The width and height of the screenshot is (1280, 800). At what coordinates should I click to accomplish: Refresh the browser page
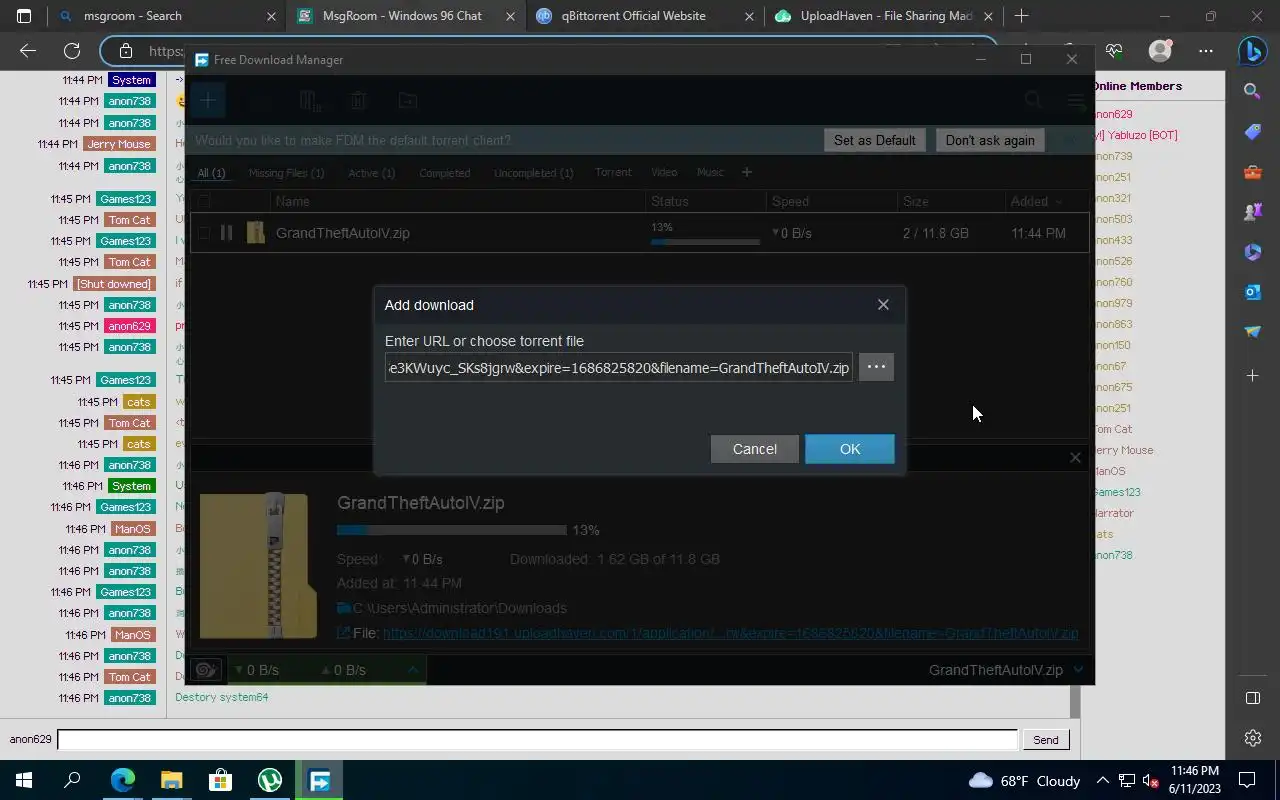click(x=72, y=51)
